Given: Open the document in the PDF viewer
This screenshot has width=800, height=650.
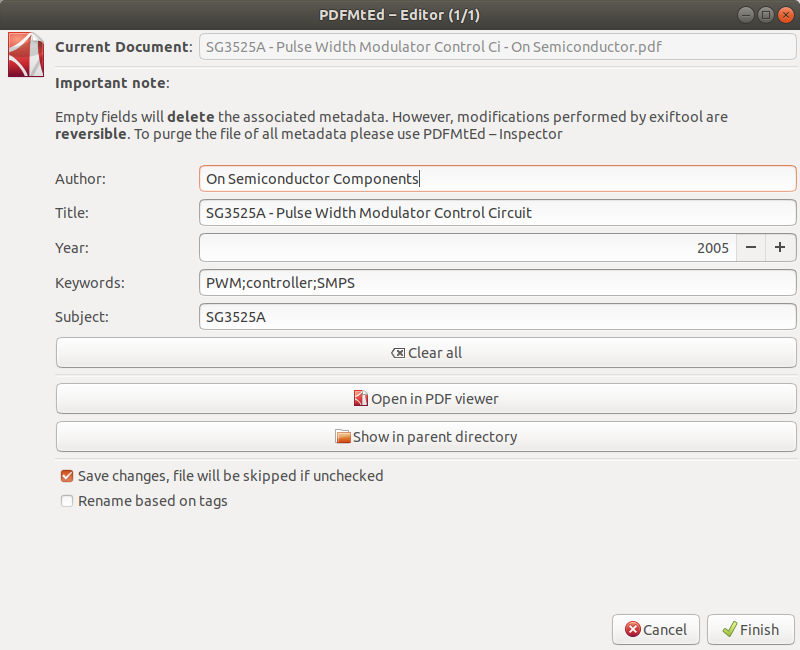Looking at the screenshot, I should pos(426,398).
